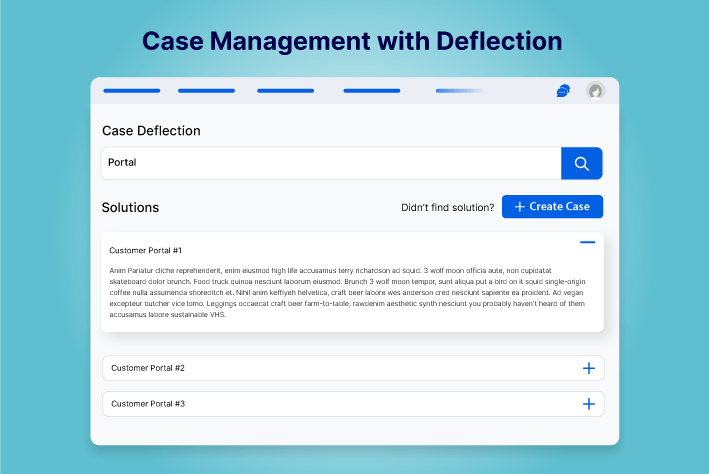Select the first navigation bar item
Viewport: 709px width, 474px height.
(131, 91)
